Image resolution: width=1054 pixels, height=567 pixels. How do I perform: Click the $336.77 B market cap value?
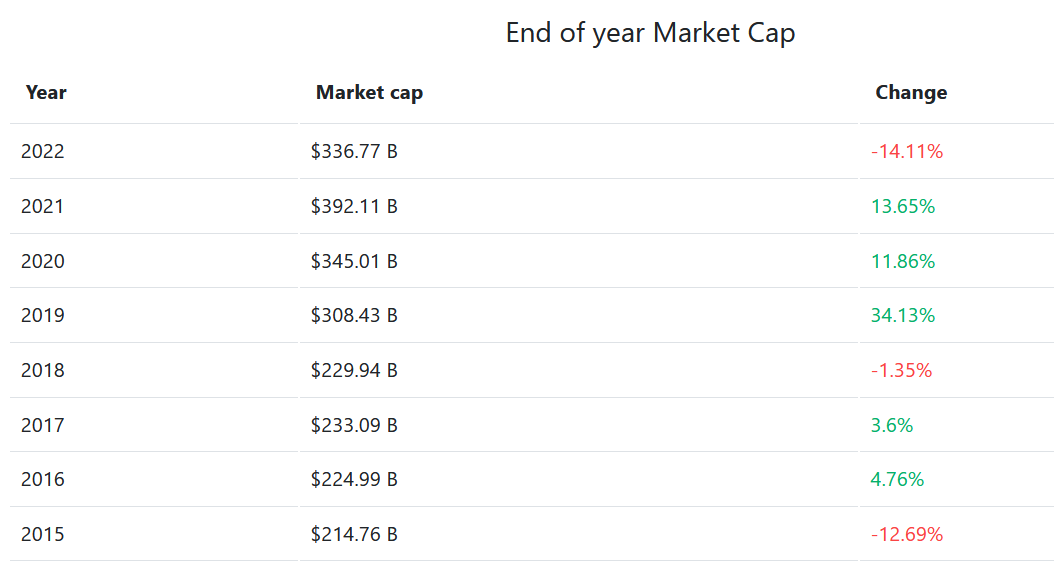[354, 152]
